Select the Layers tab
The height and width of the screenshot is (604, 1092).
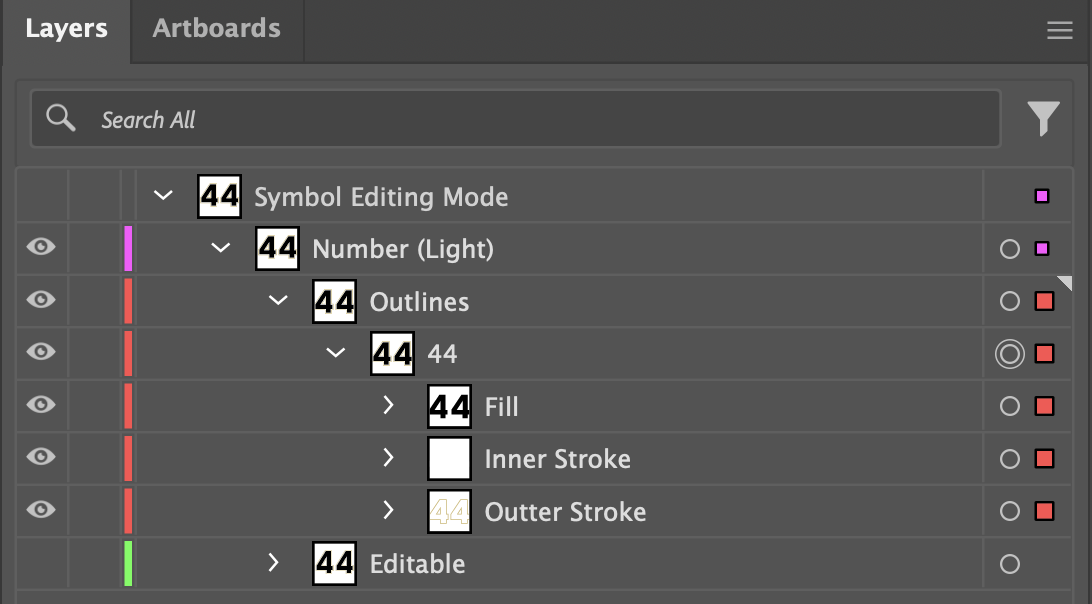tap(66, 28)
